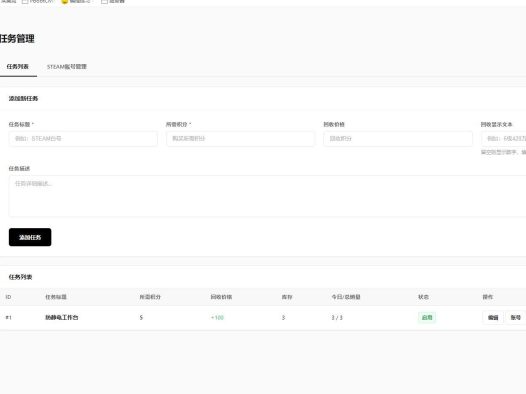Click the 所需积分 column header
Viewport: 526px width, 394px height.
click(150, 297)
